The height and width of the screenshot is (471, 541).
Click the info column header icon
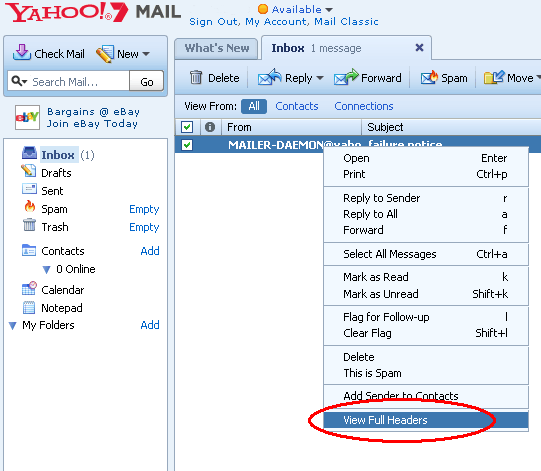click(210, 127)
